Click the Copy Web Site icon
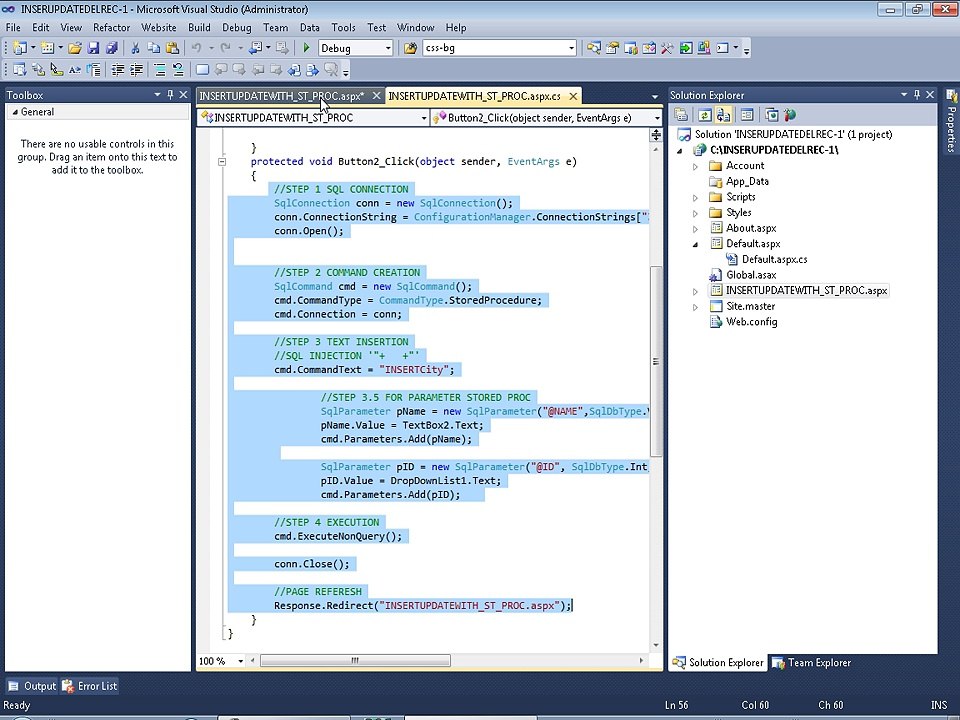 tap(771, 115)
